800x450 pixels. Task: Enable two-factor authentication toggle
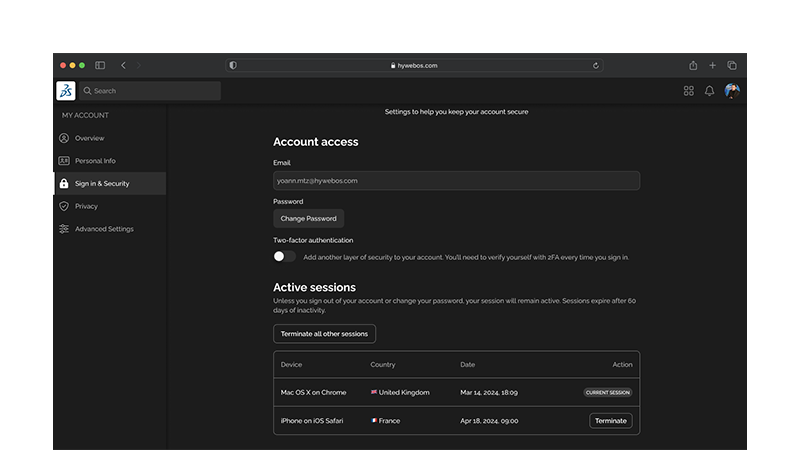[x=285, y=257]
